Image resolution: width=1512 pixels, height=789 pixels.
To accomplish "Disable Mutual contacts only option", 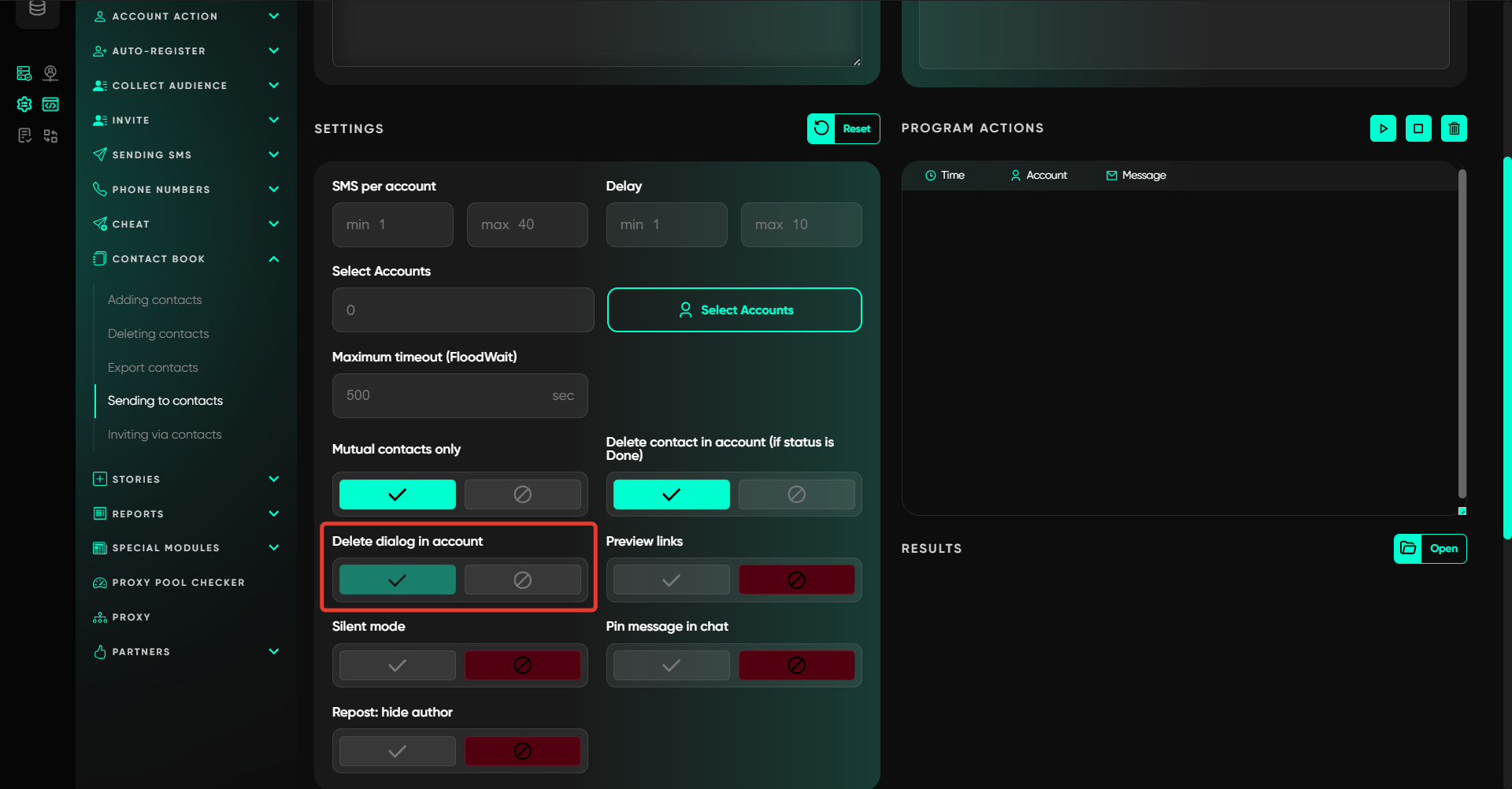I will click(522, 495).
